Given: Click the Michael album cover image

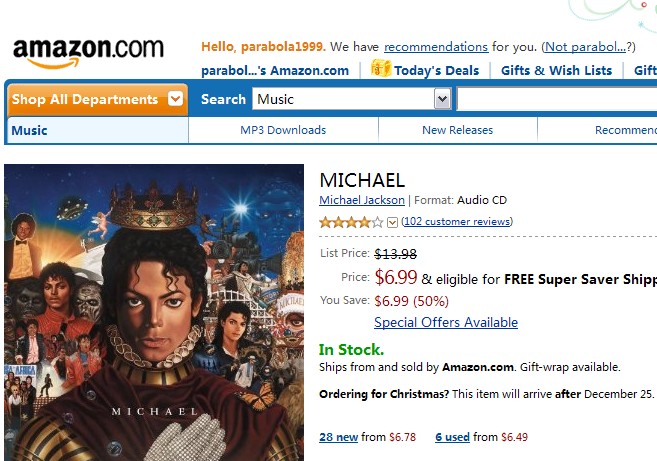Looking at the screenshot, I should (154, 311).
